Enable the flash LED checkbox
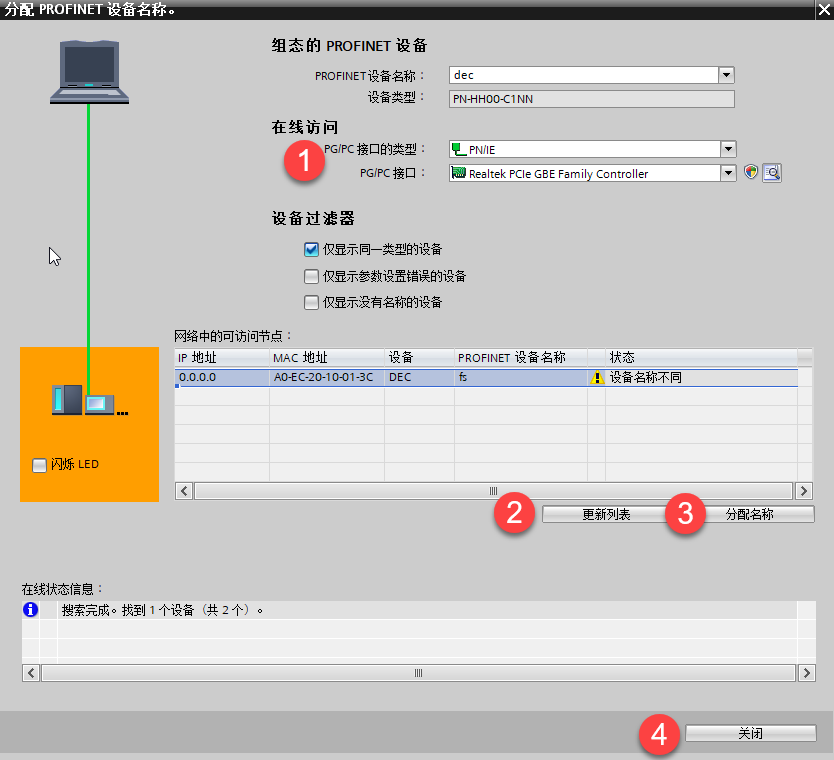This screenshot has height=760, width=834. 39,465
